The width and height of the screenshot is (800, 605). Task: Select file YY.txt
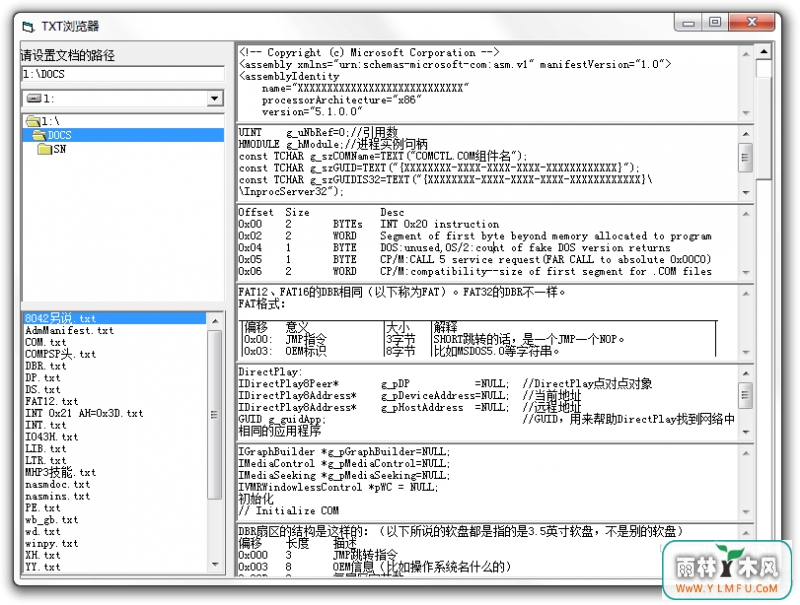click(42, 567)
